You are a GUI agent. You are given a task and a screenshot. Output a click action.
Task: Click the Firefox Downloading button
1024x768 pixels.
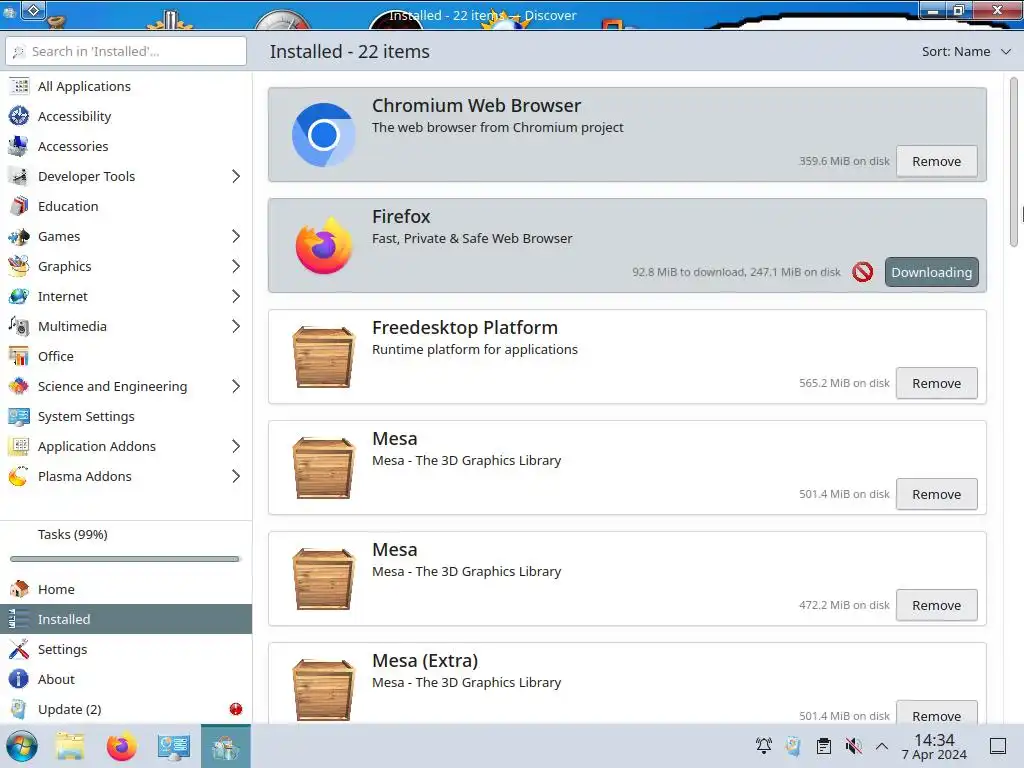point(931,272)
